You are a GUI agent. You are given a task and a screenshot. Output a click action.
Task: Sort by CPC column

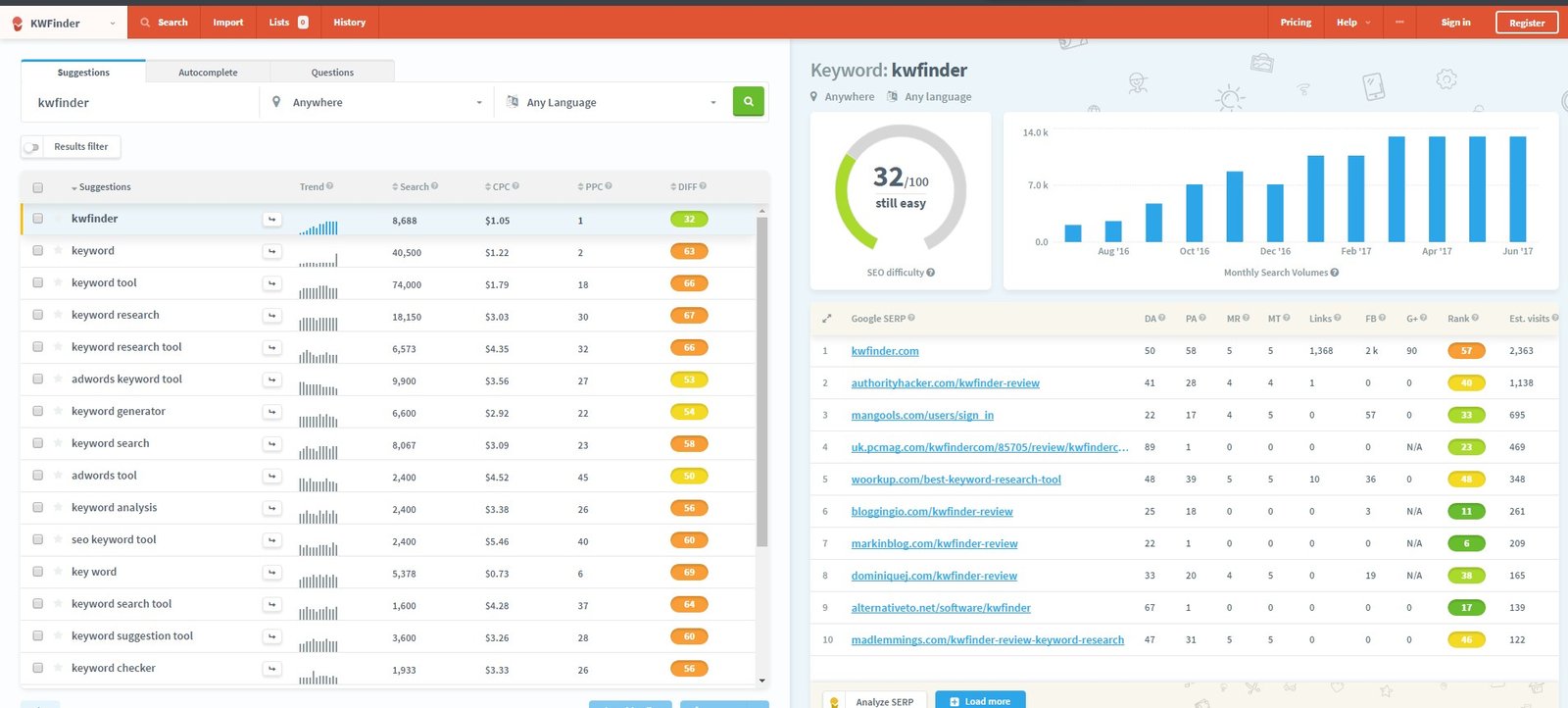coord(498,187)
